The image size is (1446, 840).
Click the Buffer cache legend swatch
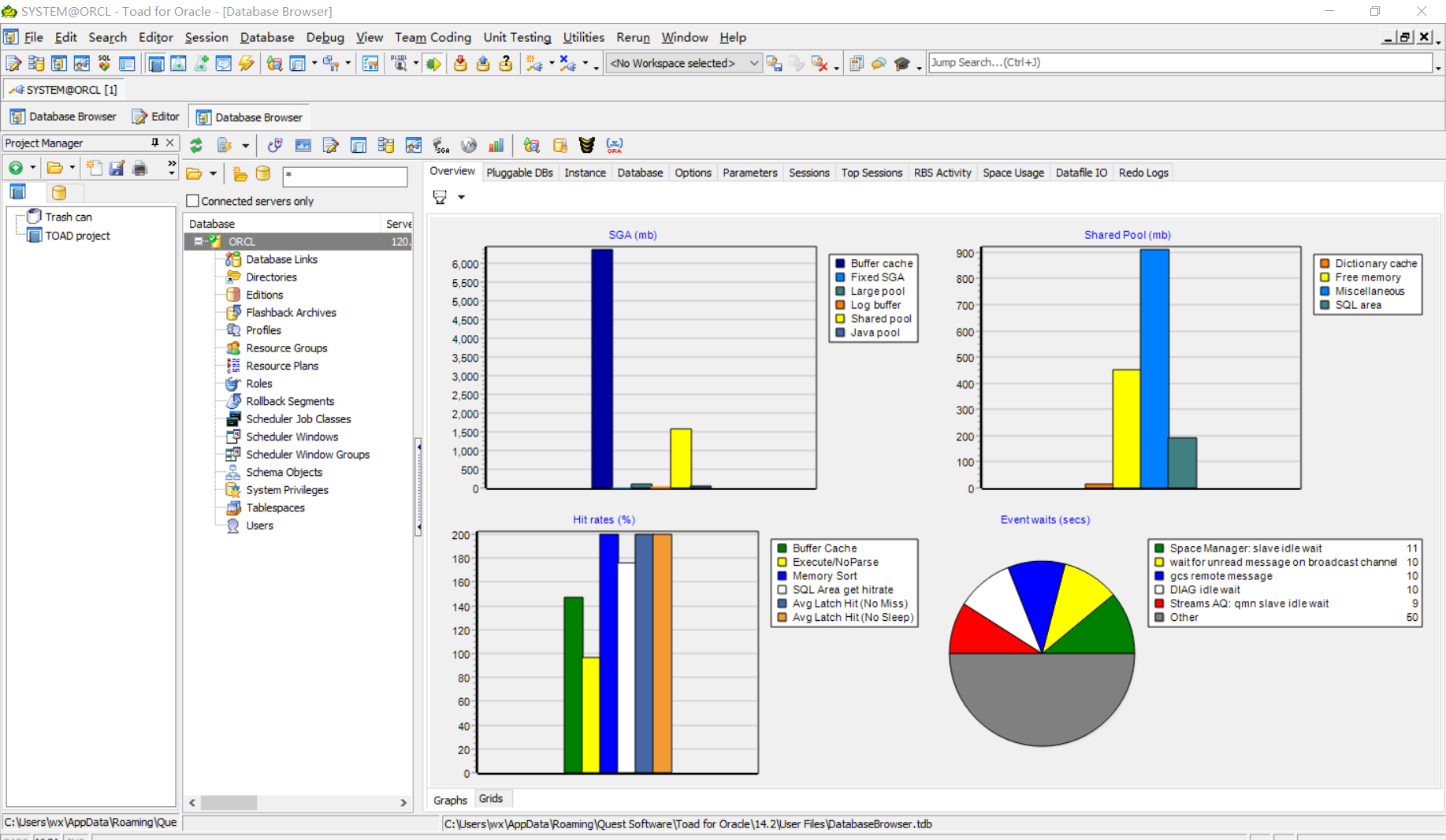coord(840,263)
